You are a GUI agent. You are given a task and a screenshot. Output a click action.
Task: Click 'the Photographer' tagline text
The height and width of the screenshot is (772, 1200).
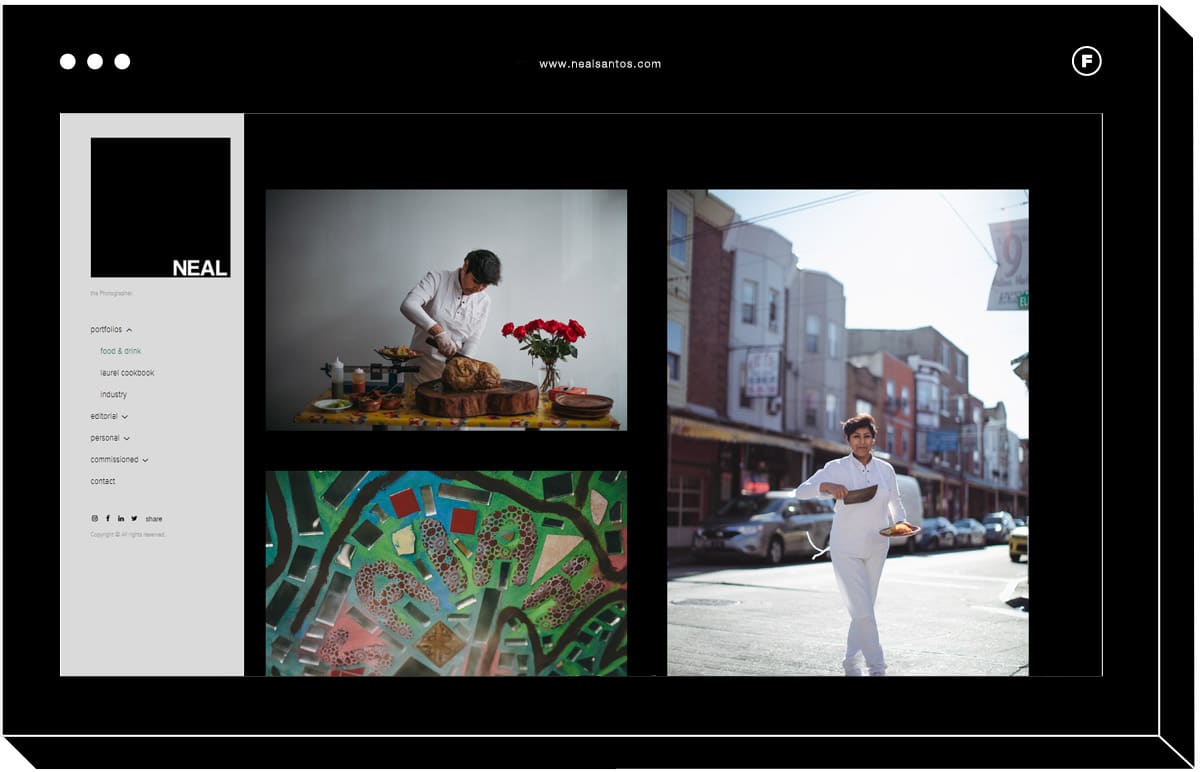(111, 293)
